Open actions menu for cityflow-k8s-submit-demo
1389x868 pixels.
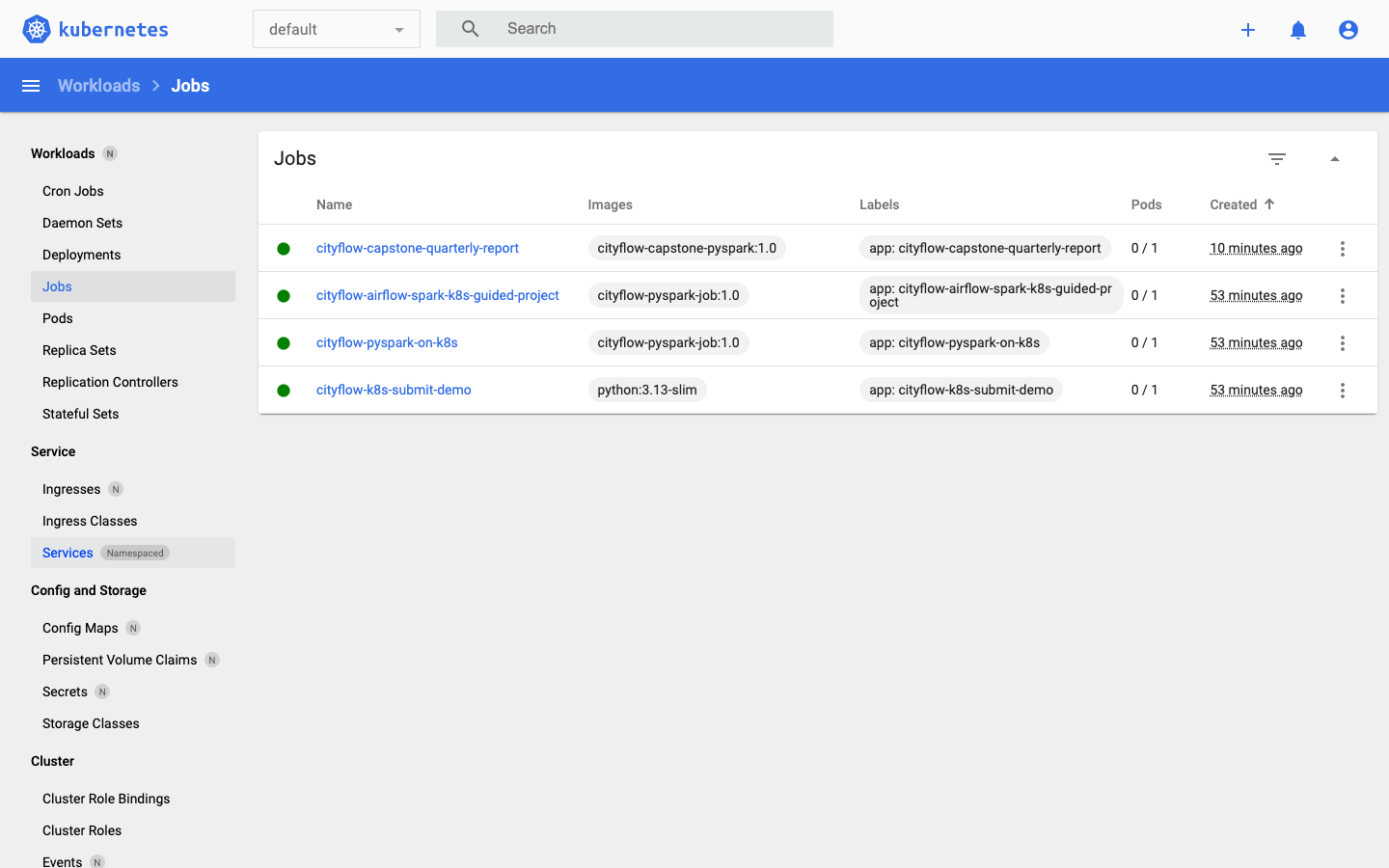click(1343, 391)
